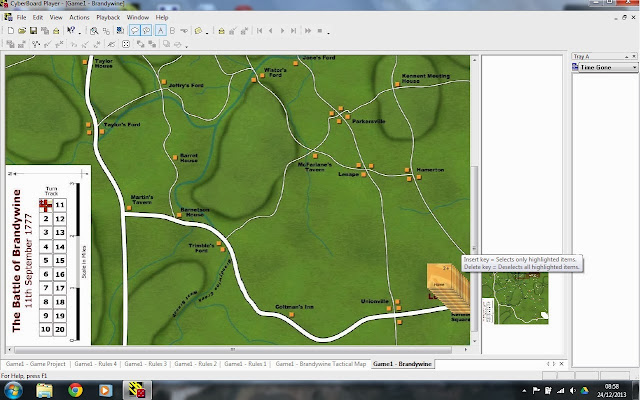Switch to Game1 - Rules 2 tab
This screenshot has height=400, width=640.
tap(195, 364)
